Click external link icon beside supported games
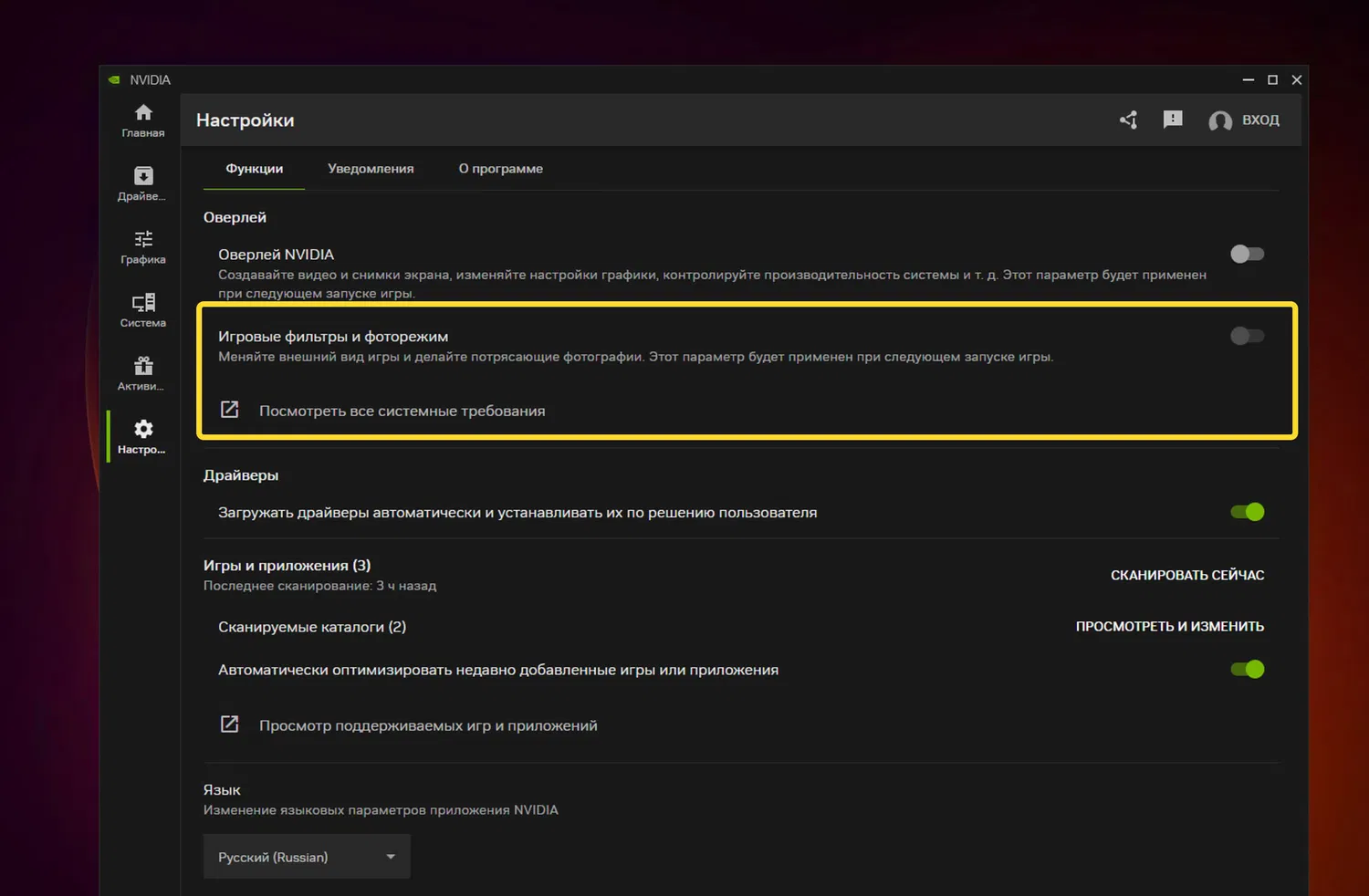This screenshot has width=1369, height=896. tap(230, 724)
